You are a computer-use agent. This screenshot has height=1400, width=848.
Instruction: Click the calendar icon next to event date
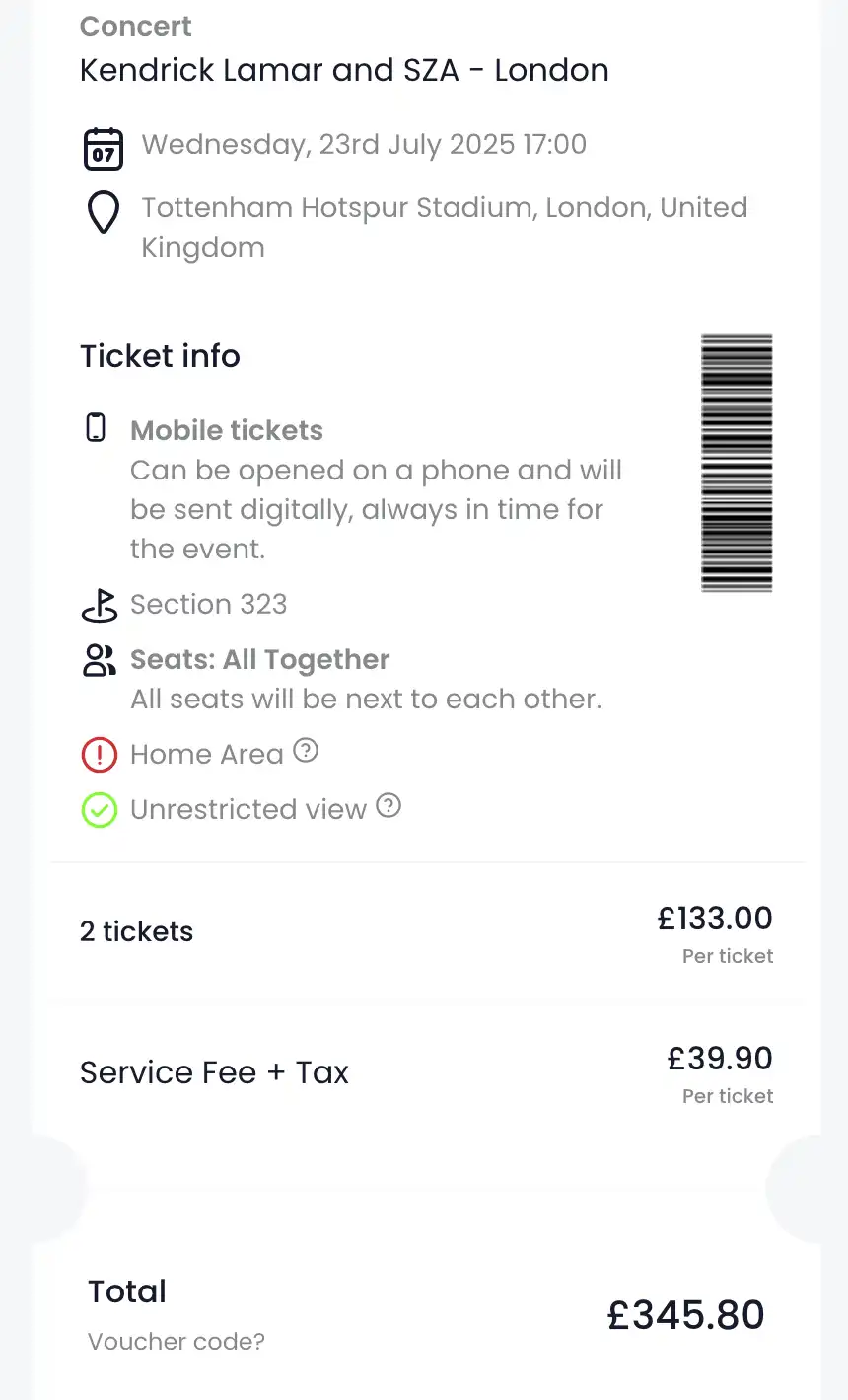point(103,146)
